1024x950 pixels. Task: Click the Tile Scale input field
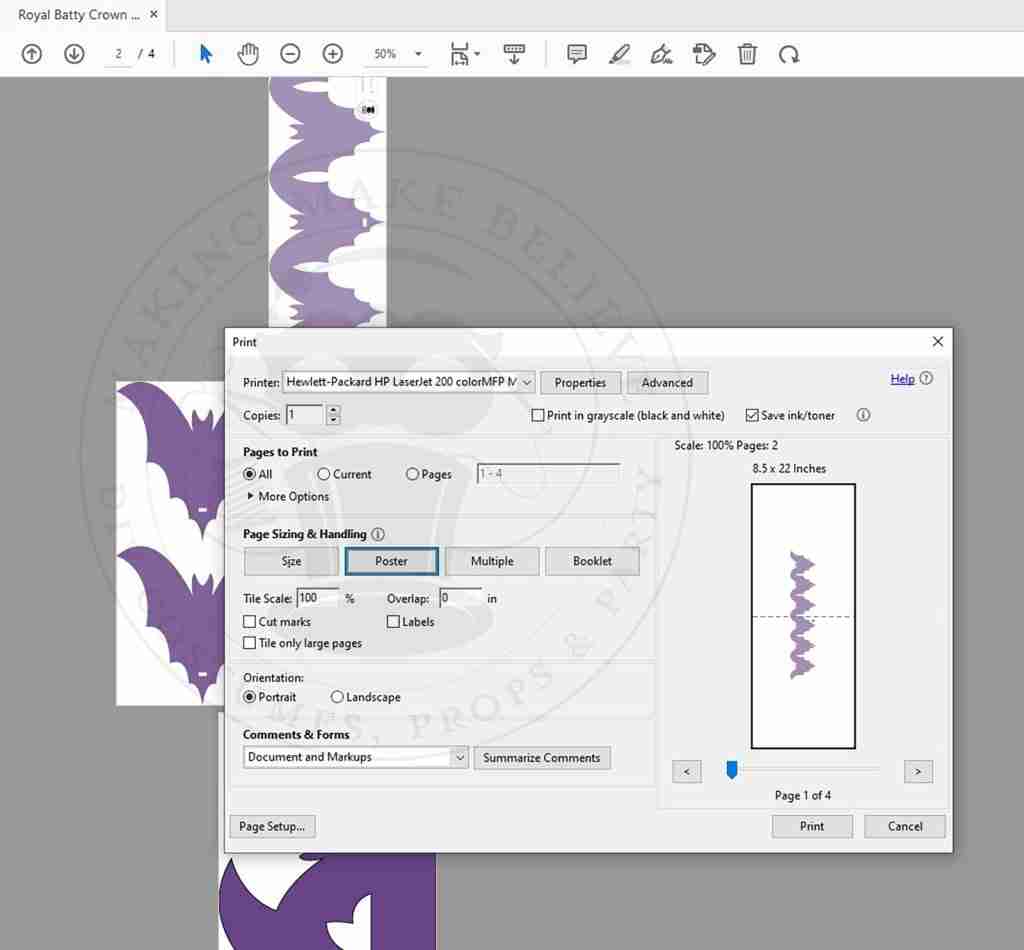(x=318, y=598)
